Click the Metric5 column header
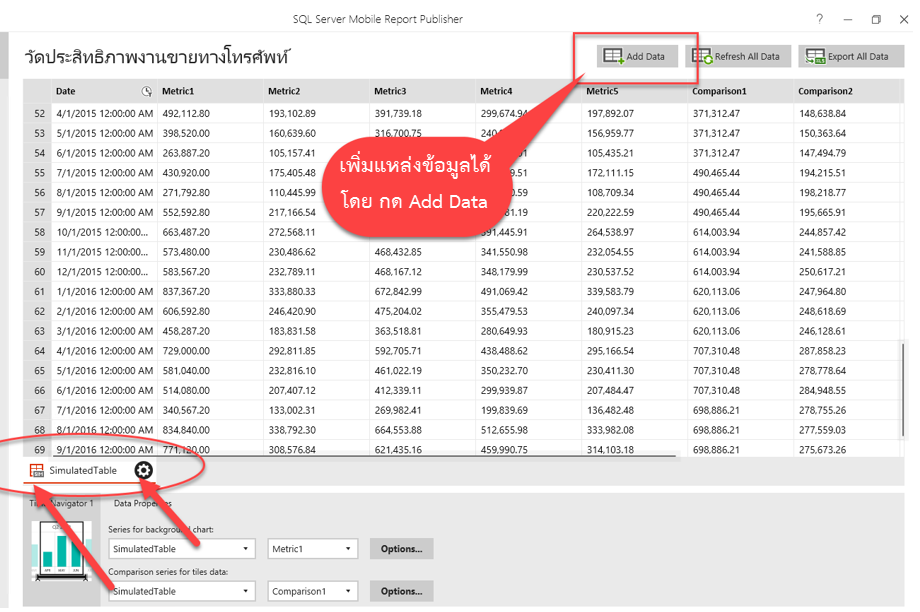920x612 pixels. pos(605,91)
